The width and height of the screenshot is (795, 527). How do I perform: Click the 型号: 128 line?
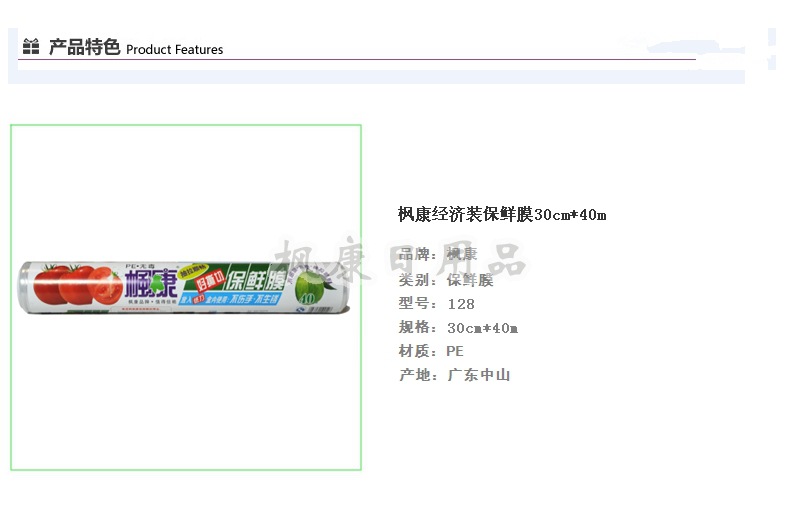[x=437, y=303]
